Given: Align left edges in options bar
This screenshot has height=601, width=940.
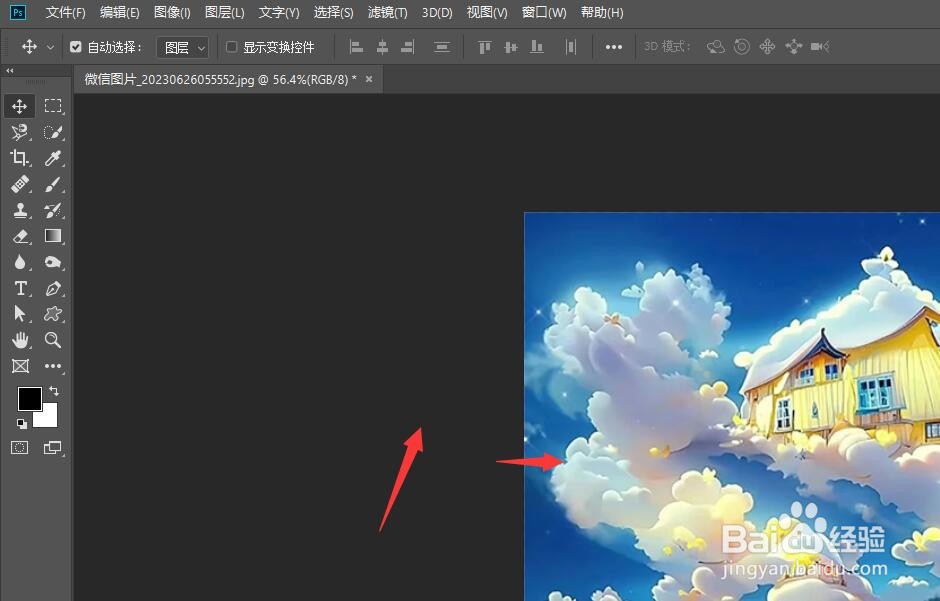Looking at the screenshot, I should 357,47.
